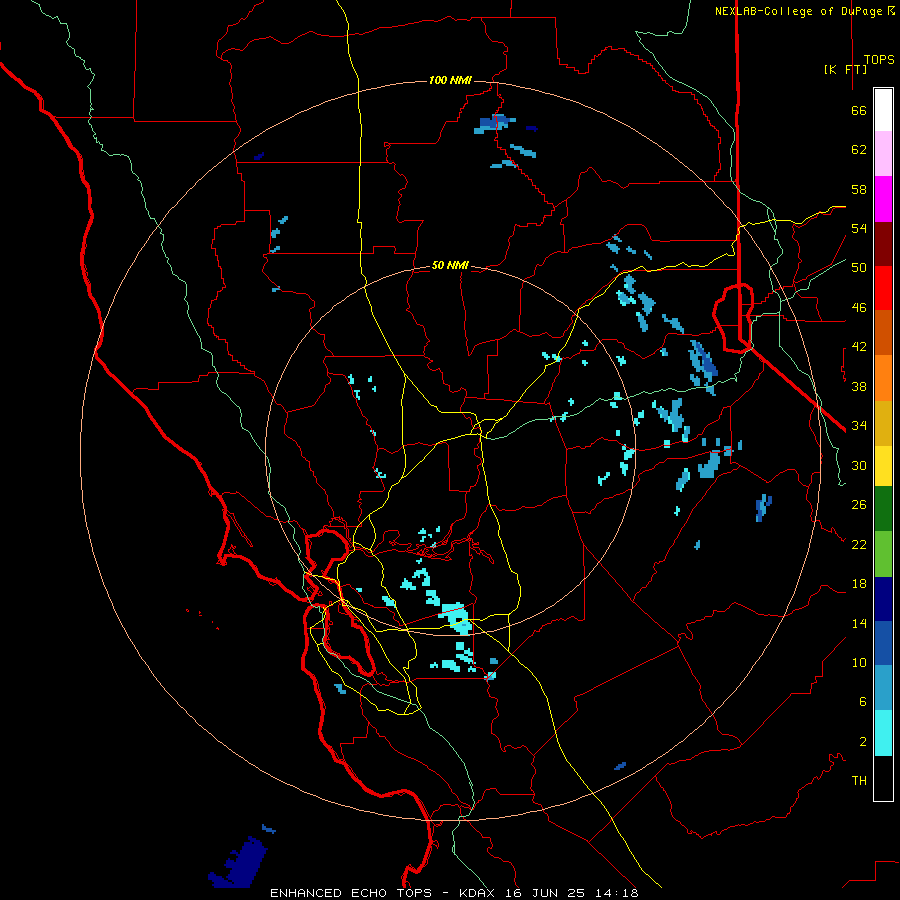Click the [K FT] units label
Viewport: 900px width, 900px height.
pyautogui.click(x=845, y=69)
